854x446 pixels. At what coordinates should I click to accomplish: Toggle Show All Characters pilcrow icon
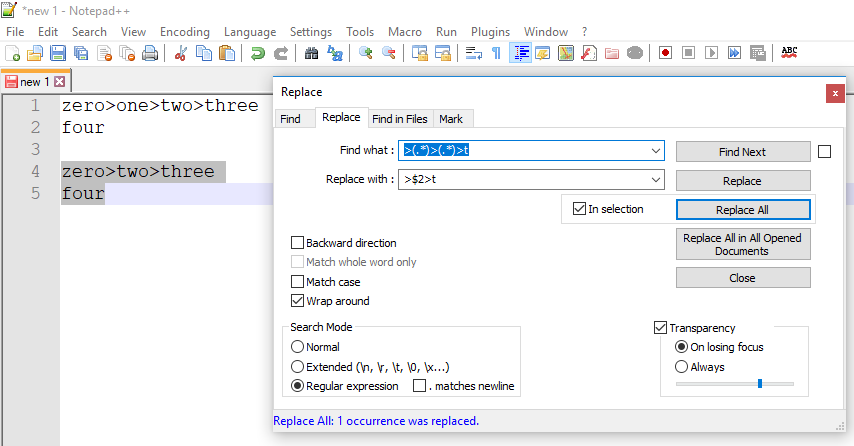coord(496,53)
